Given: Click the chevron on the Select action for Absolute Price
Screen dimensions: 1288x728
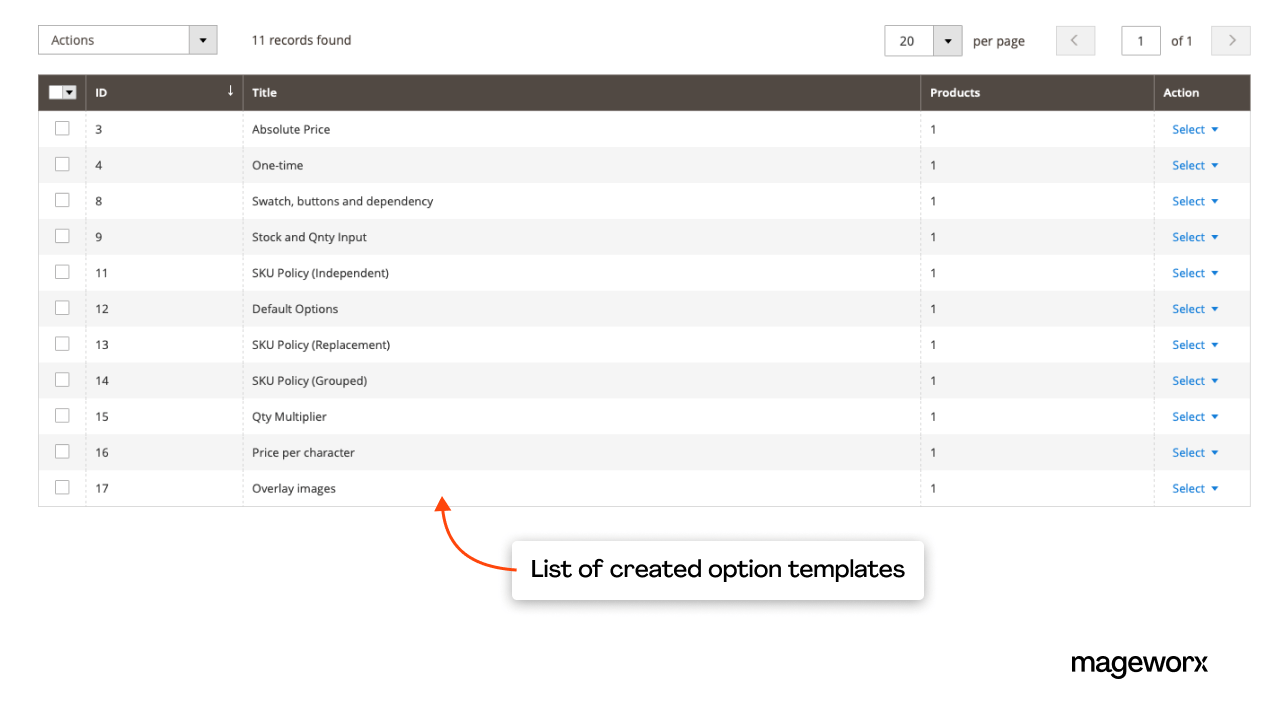Looking at the screenshot, I should click(x=1214, y=129).
